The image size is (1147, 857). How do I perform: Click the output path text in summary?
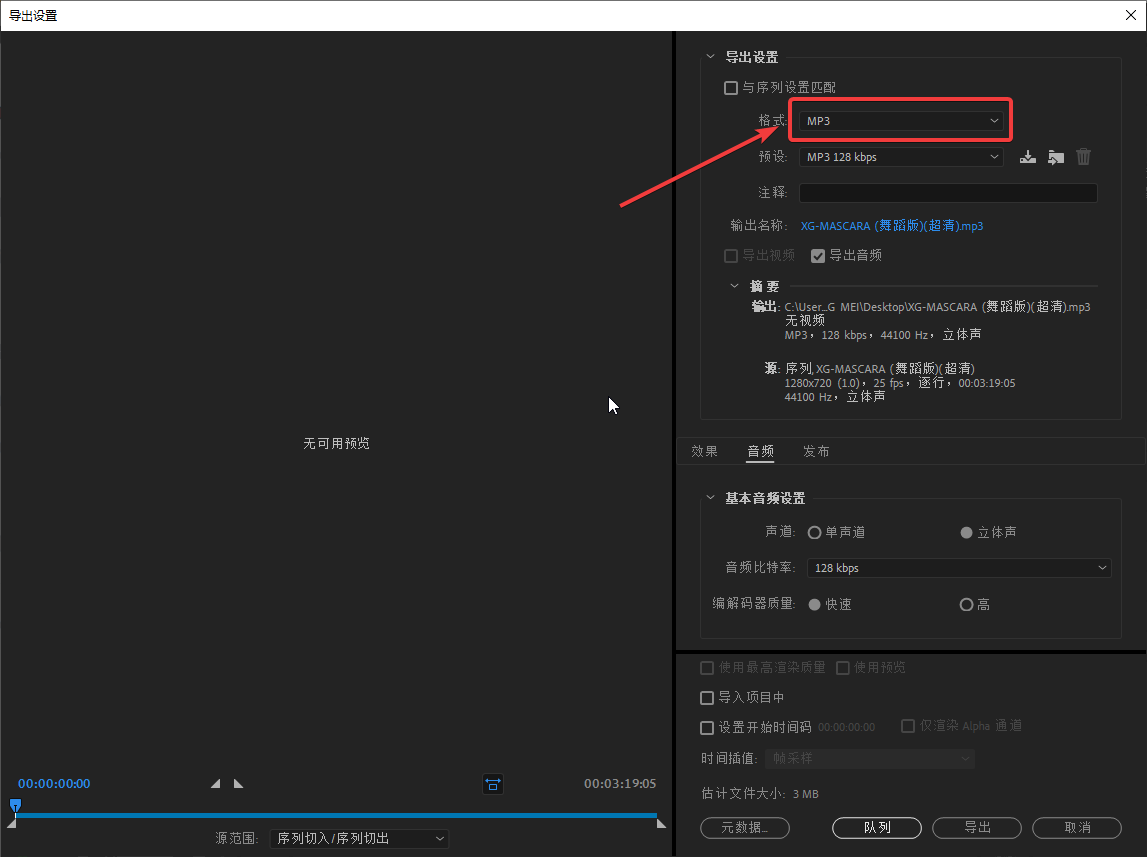pyautogui.click(x=937, y=306)
